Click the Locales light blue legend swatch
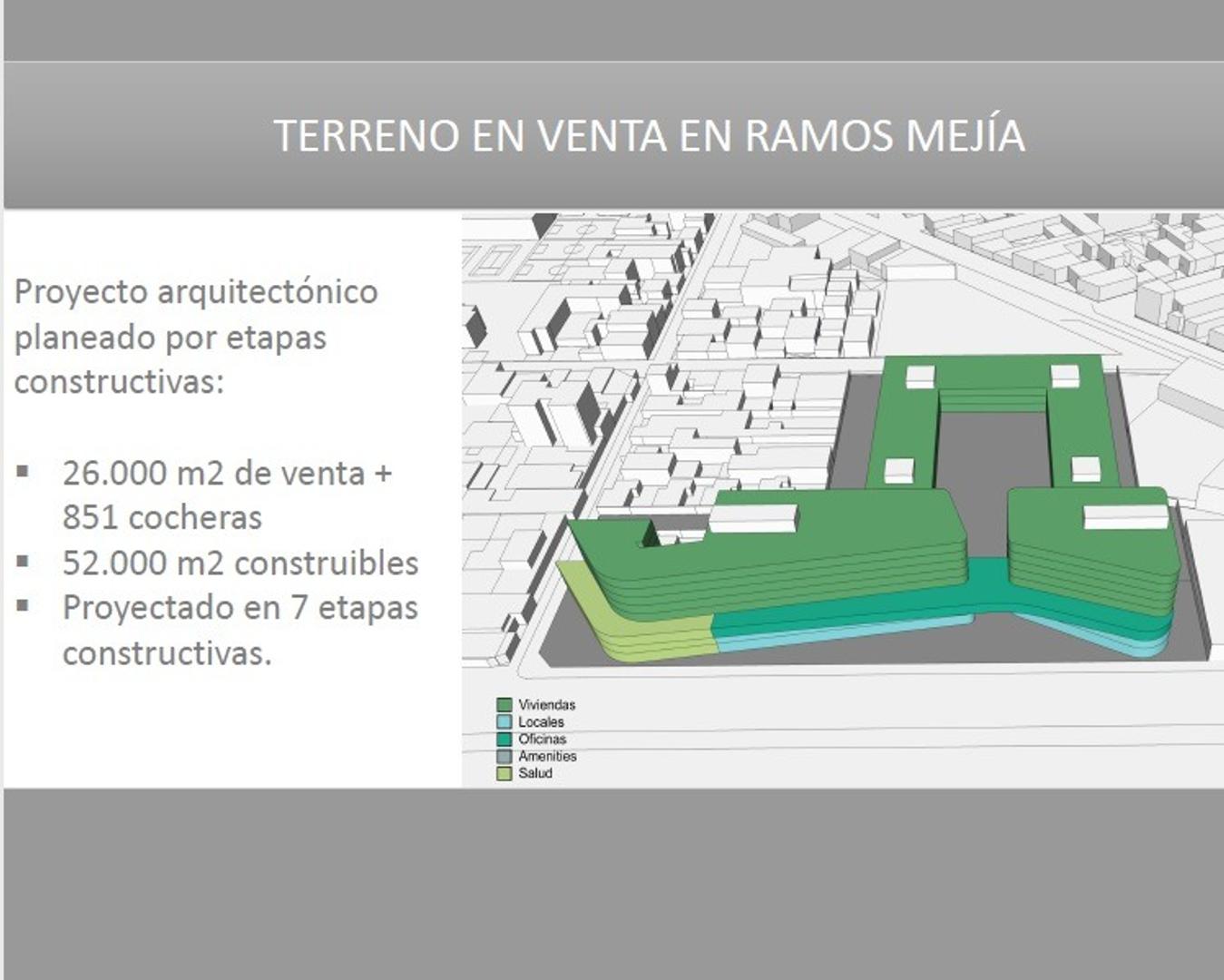 pos(504,722)
